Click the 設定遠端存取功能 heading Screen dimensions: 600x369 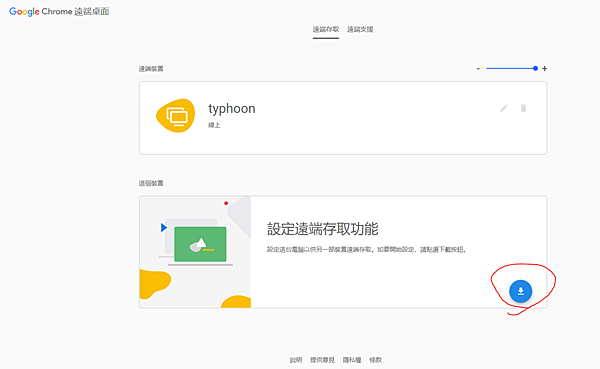(323, 229)
